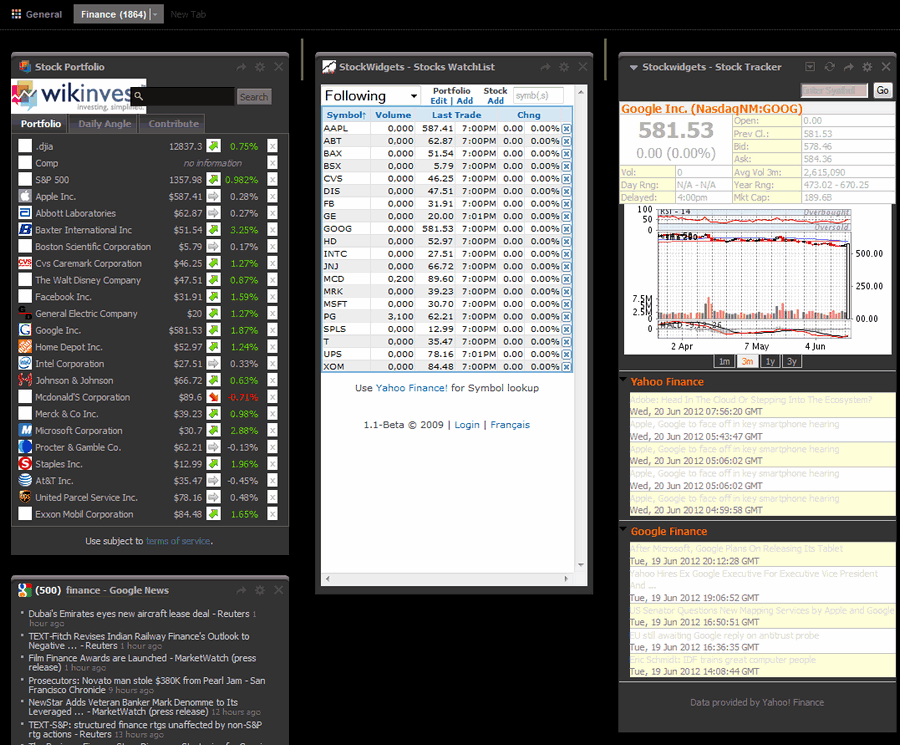Open Yahoo Finance! symbol lookup link

[411, 388]
